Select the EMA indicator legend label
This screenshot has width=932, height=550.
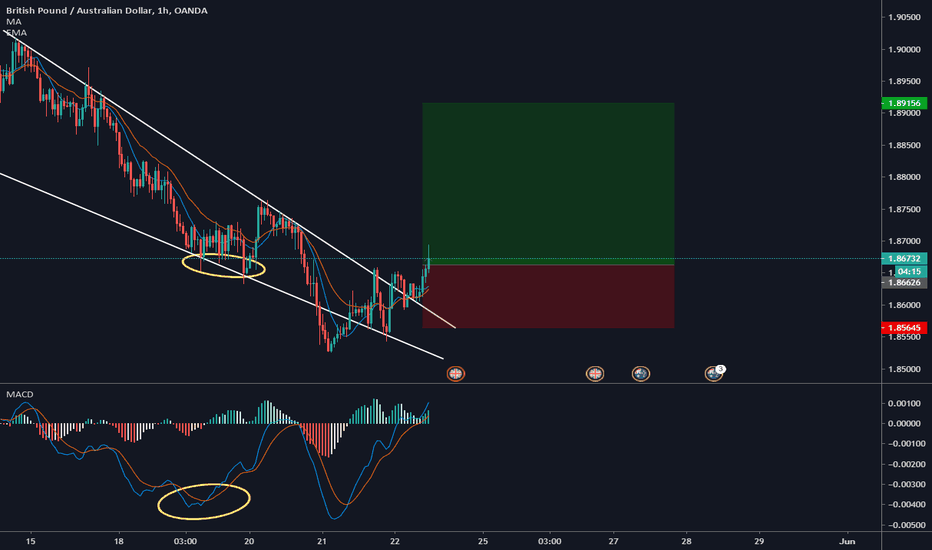16,33
